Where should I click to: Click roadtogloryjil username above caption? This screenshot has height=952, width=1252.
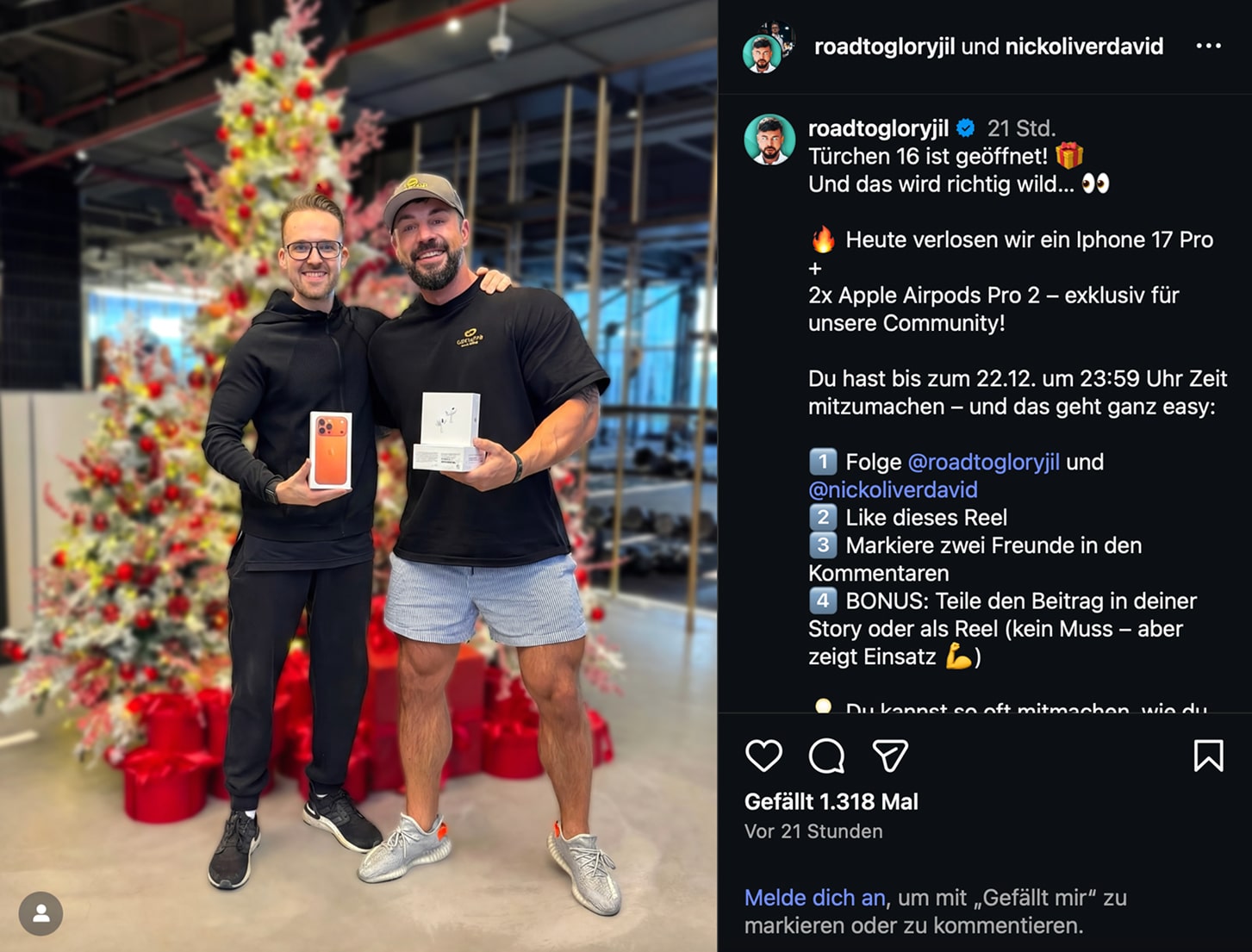click(878, 128)
